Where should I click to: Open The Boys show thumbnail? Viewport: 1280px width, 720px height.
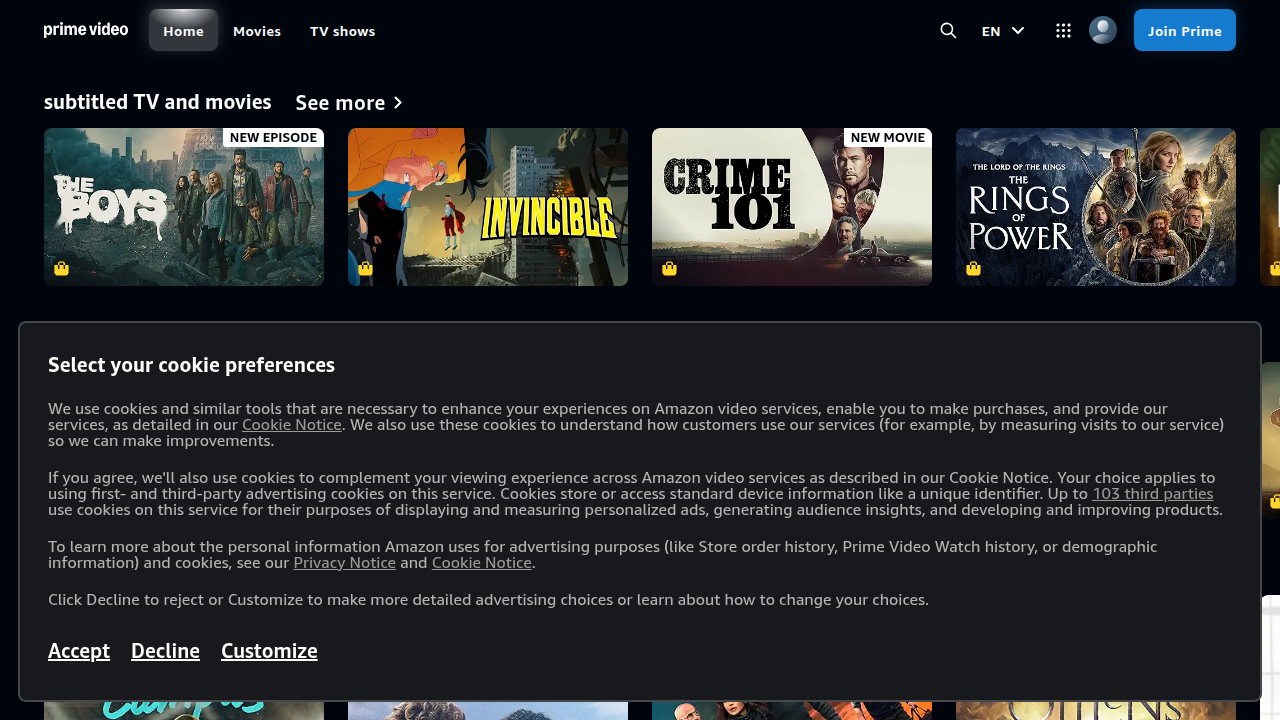click(184, 207)
